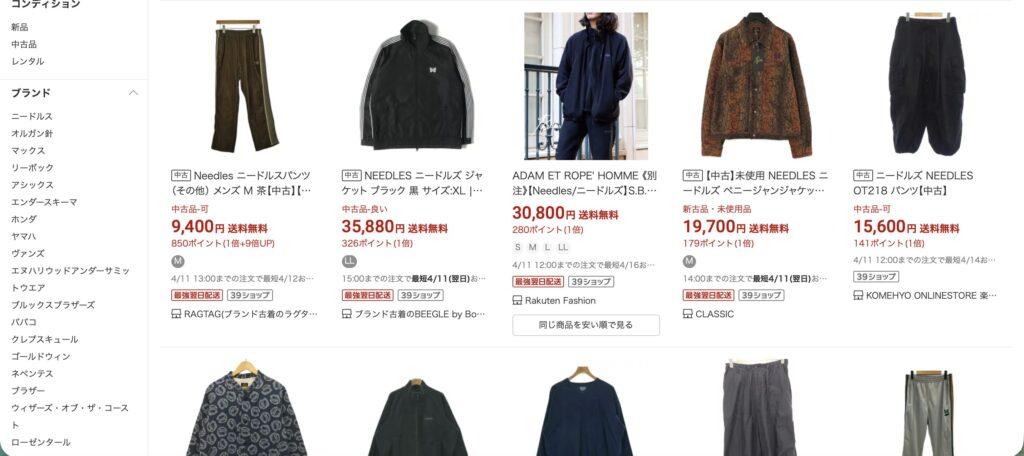The image size is (1024, 456).
Task: Select ニードルス brand filter
Action: click(x=31, y=116)
